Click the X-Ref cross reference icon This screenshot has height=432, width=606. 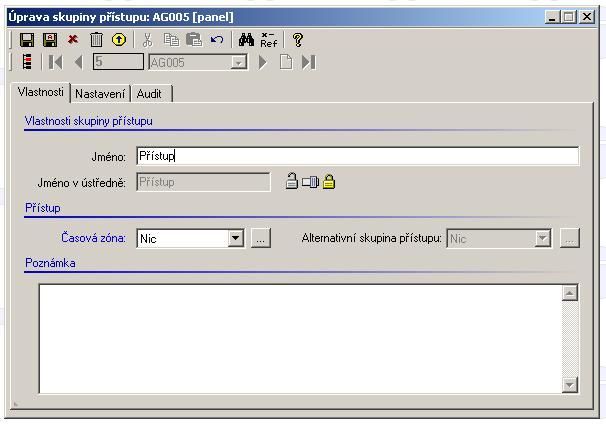tap(268, 39)
